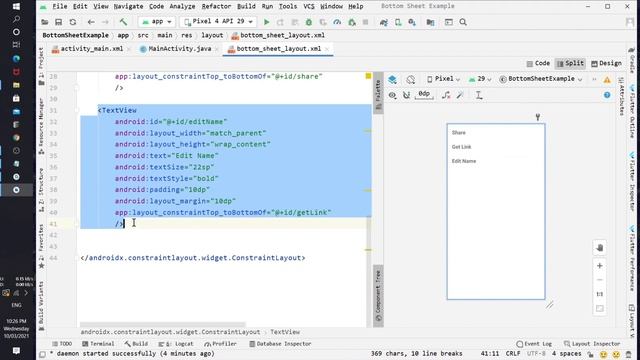
Task: Zoom out preview with minus button
Action: (x=600, y=280)
